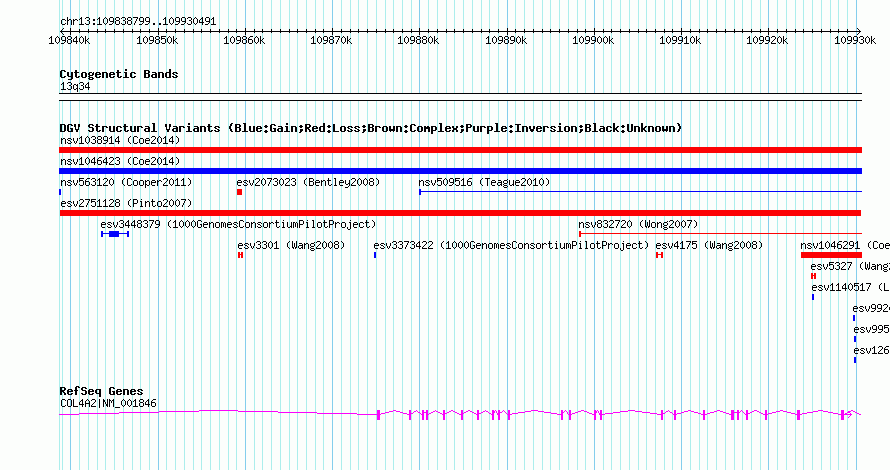The width and height of the screenshot is (890, 470).
Task: Select the DGV Structural Variants track heading
Action: [x=370, y=128]
